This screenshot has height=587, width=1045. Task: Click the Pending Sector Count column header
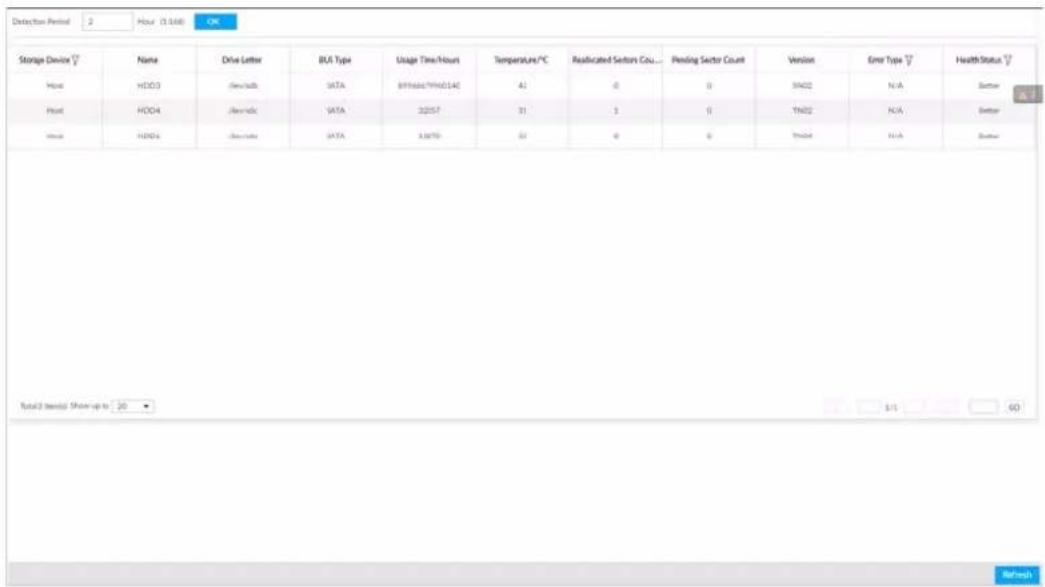tap(708, 60)
